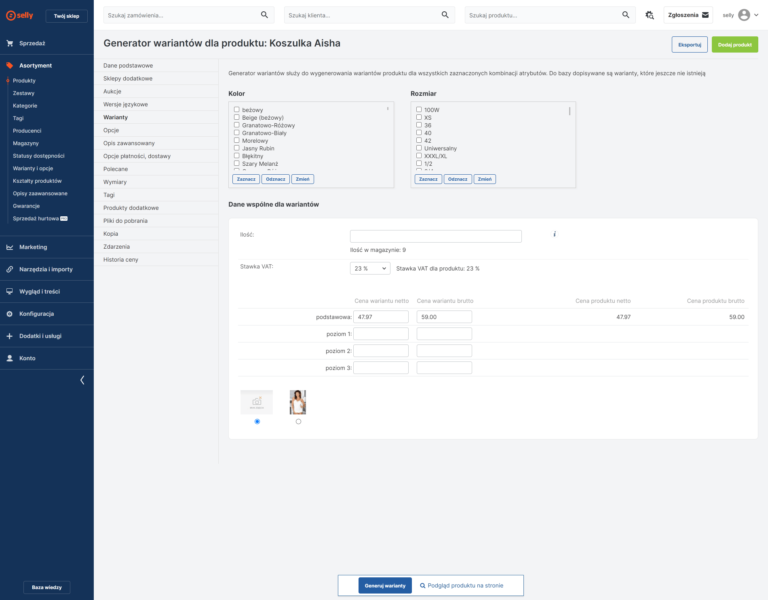Open Kategorie in the Asortyment menu
This screenshot has height=600, width=768.
coord(25,105)
